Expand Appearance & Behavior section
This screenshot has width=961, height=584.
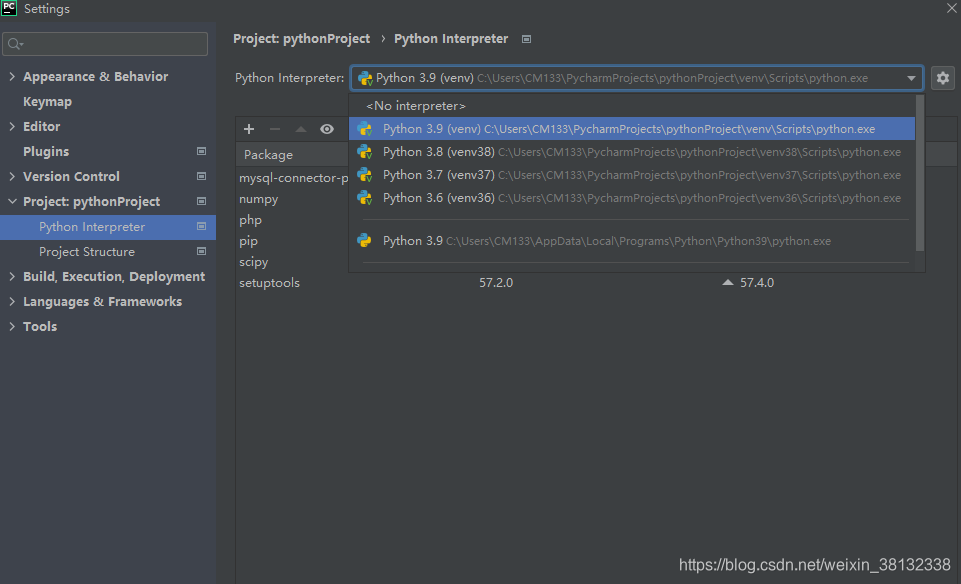click(x=12, y=77)
